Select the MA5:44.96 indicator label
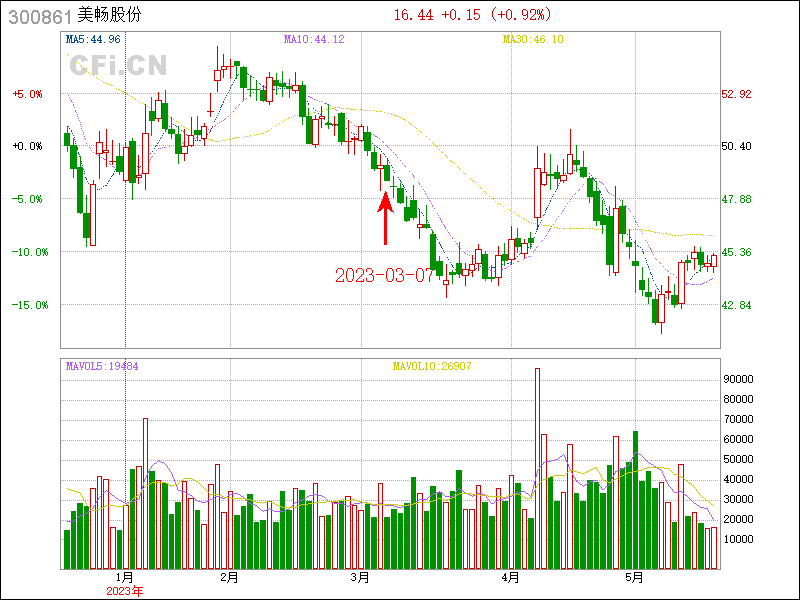Image resolution: width=800 pixels, height=600 pixels. (93, 39)
